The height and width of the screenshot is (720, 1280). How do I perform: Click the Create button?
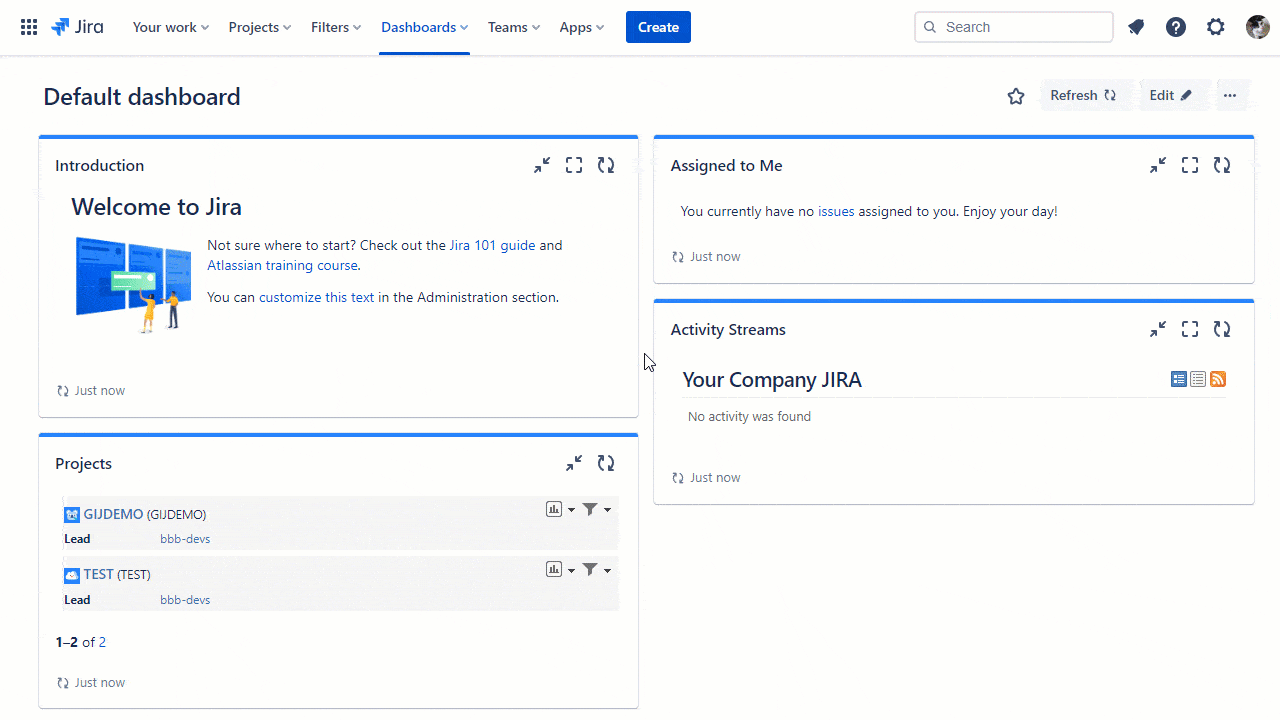point(658,27)
